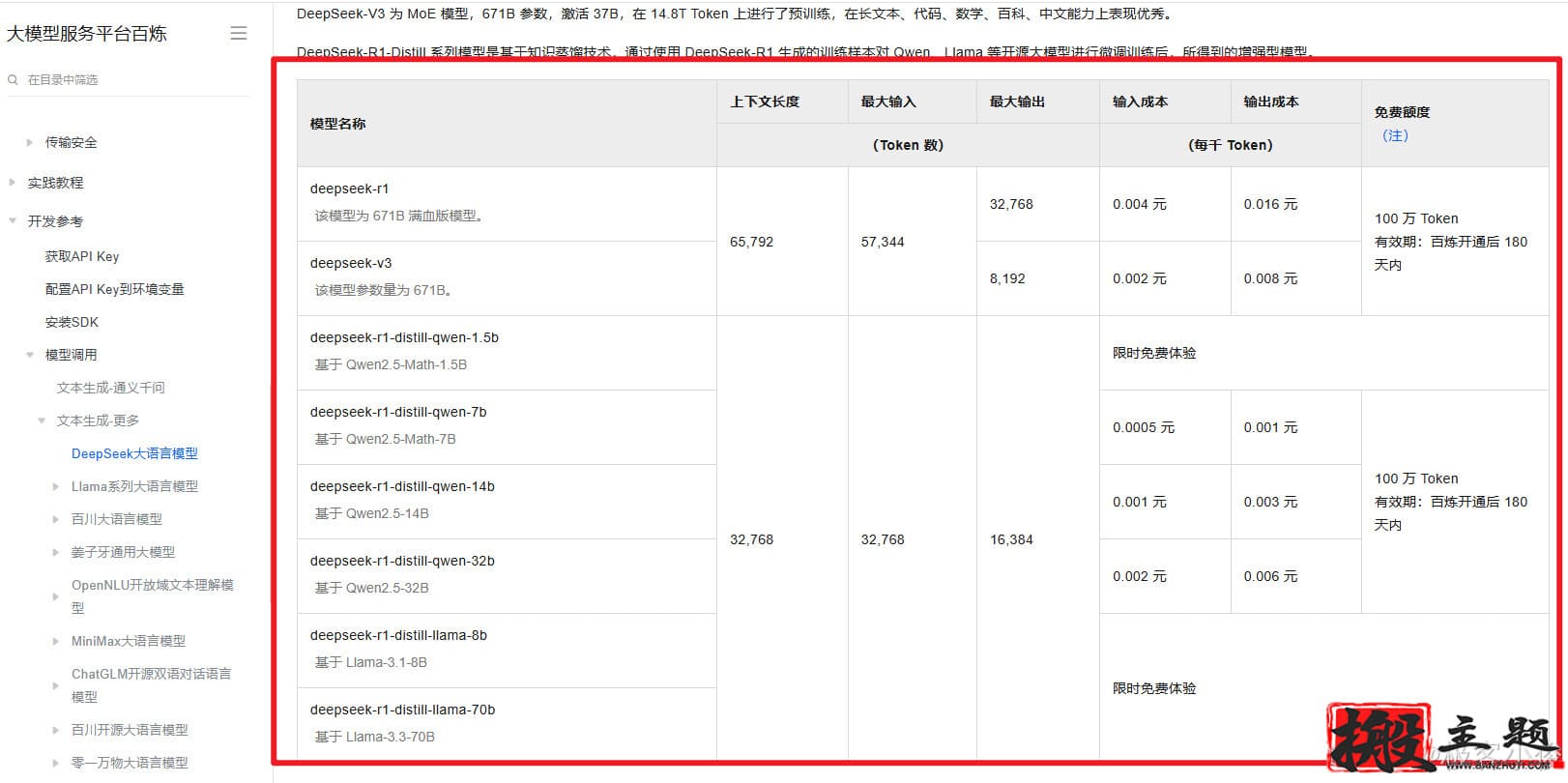Click the 8,192 max output cell
1568x783 pixels.
(x=1038, y=278)
